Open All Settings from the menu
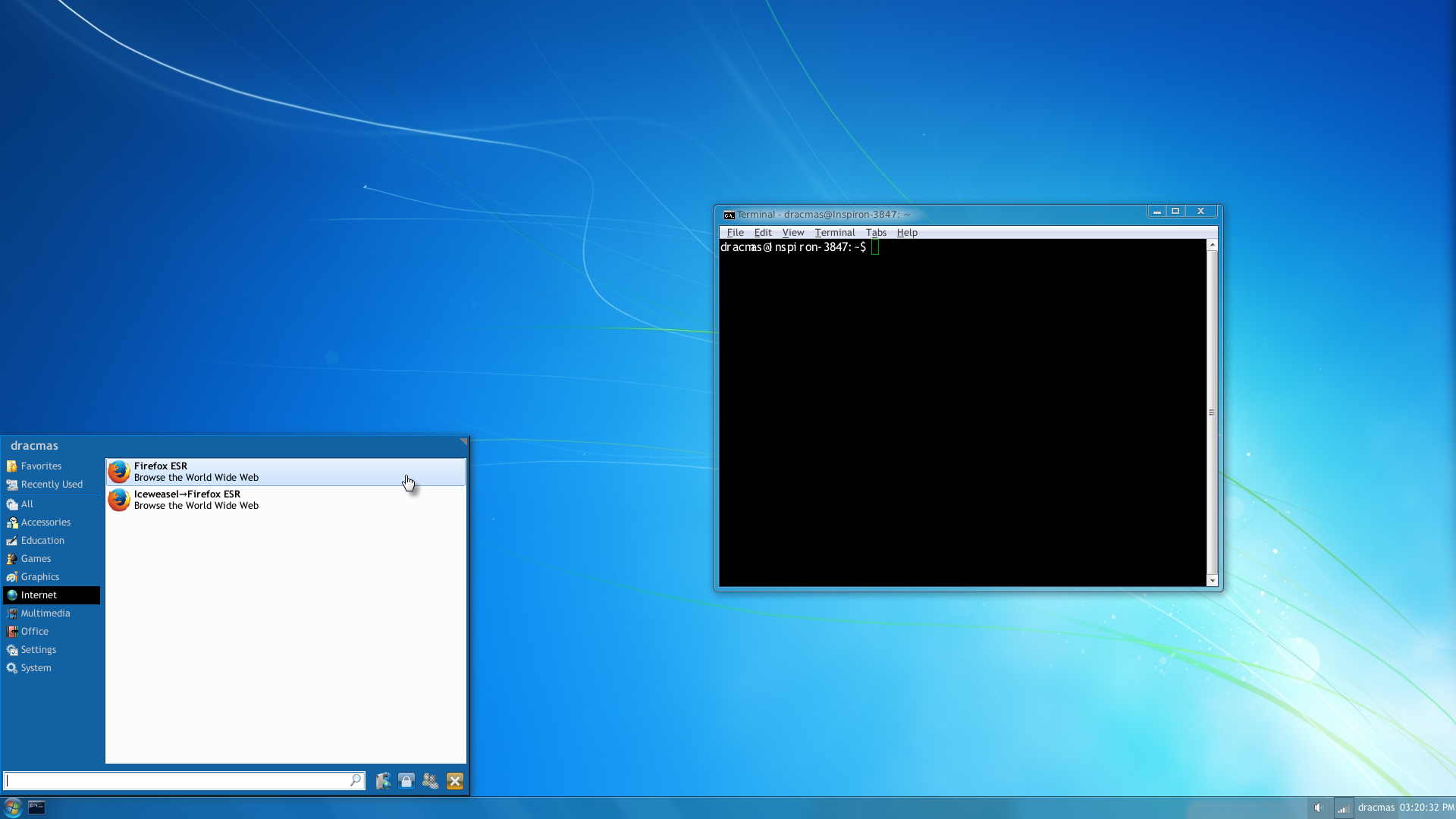The image size is (1456, 819). click(x=384, y=781)
